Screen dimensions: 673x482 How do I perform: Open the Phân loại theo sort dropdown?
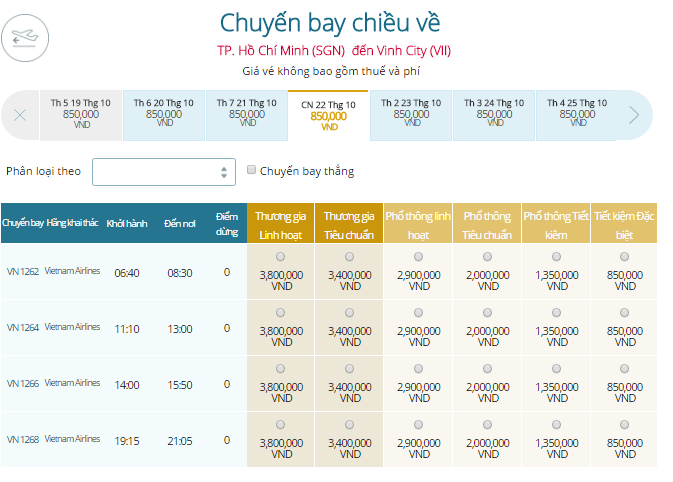(x=164, y=172)
